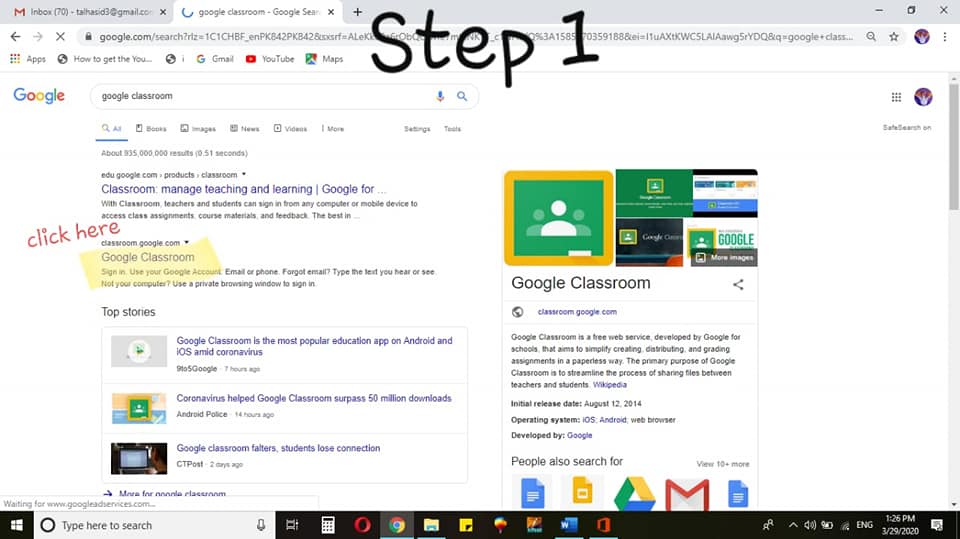This screenshot has width=960, height=539.
Task: Open Apps bookmark shortcut
Action: [28, 59]
